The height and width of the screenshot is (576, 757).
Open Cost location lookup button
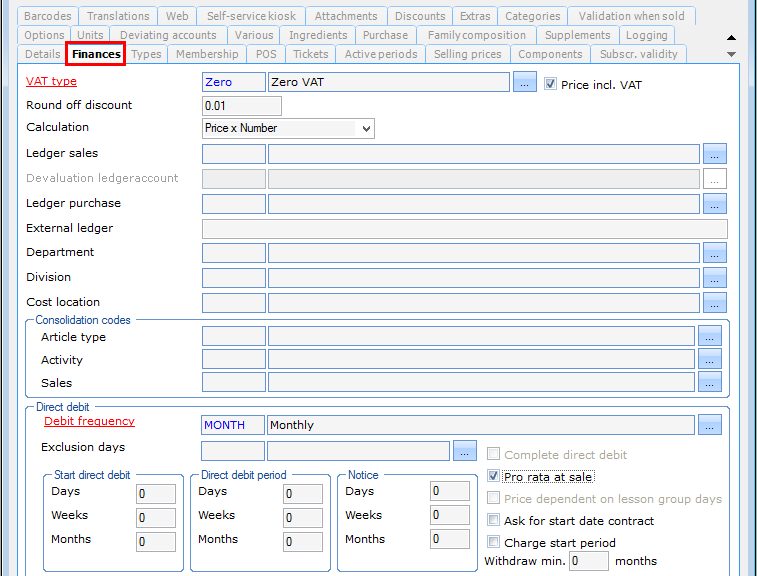(714, 303)
